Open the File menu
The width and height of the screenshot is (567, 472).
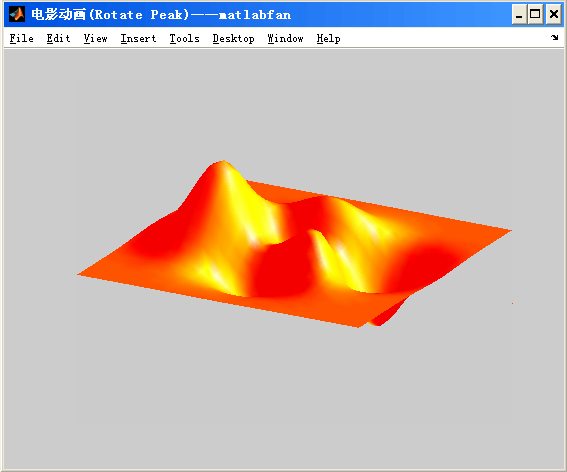(x=22, y=38)
